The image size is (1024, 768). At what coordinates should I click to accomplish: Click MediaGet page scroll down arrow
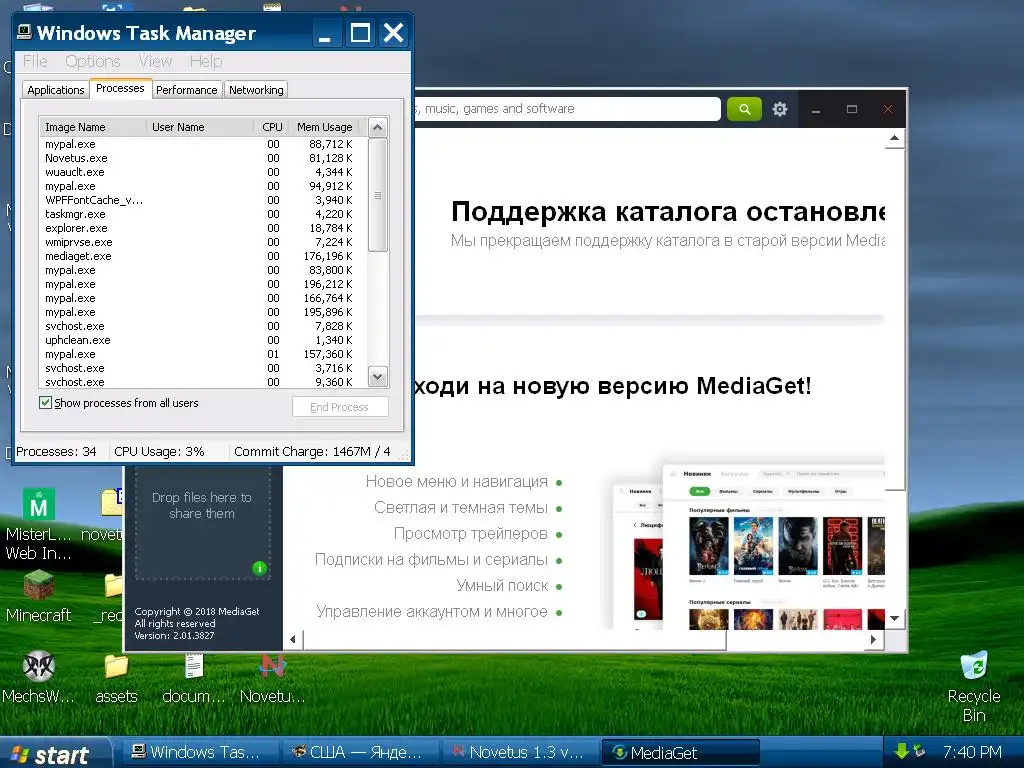click(x=895, y=618)
